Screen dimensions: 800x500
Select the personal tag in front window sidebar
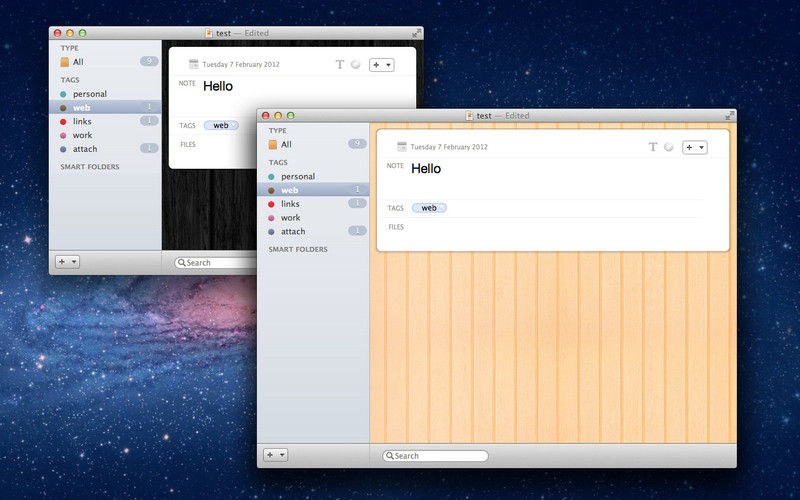[x=298, y=176]
